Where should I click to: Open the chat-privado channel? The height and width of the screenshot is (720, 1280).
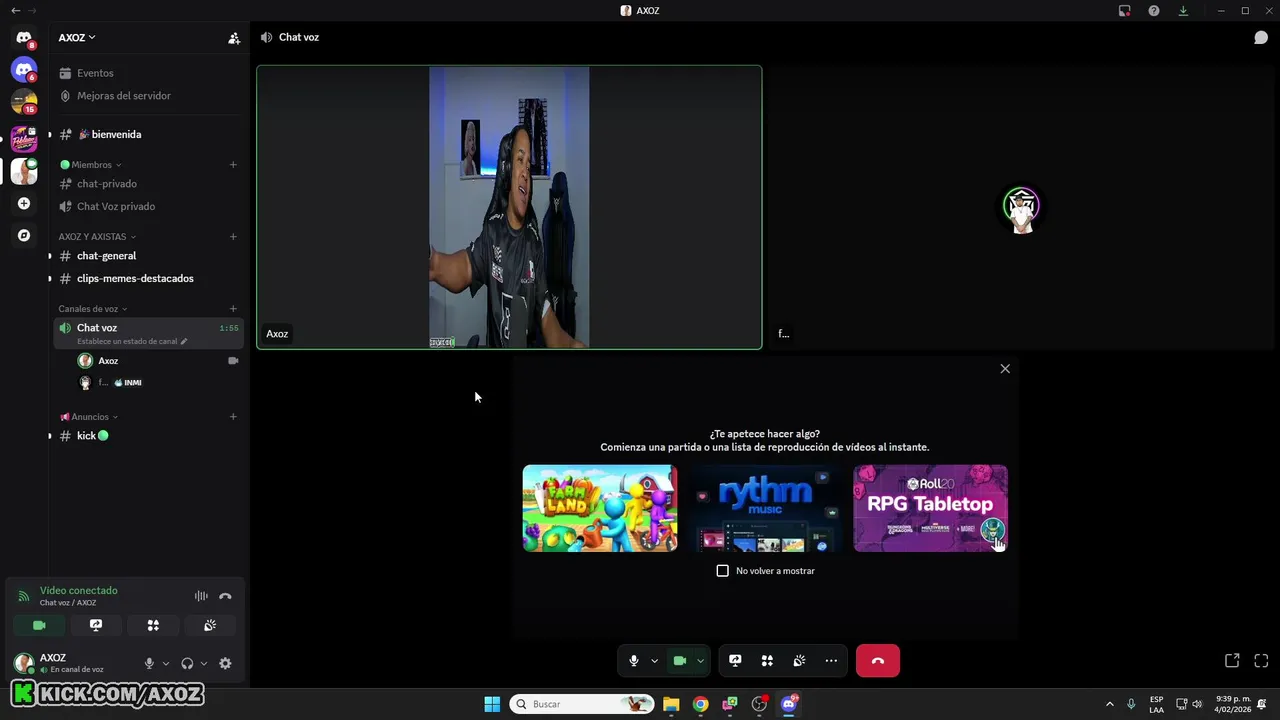point(148,184)
